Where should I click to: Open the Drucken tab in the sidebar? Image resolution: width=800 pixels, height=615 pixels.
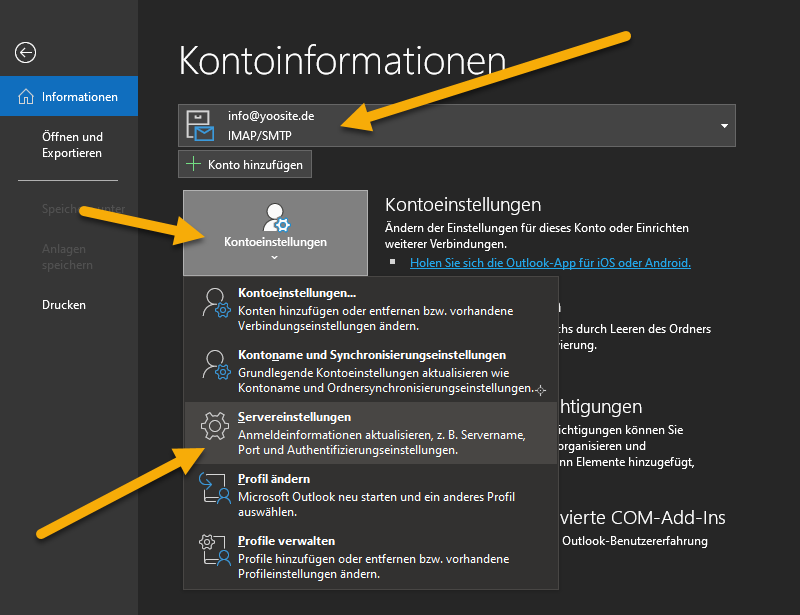click(64, 305)
